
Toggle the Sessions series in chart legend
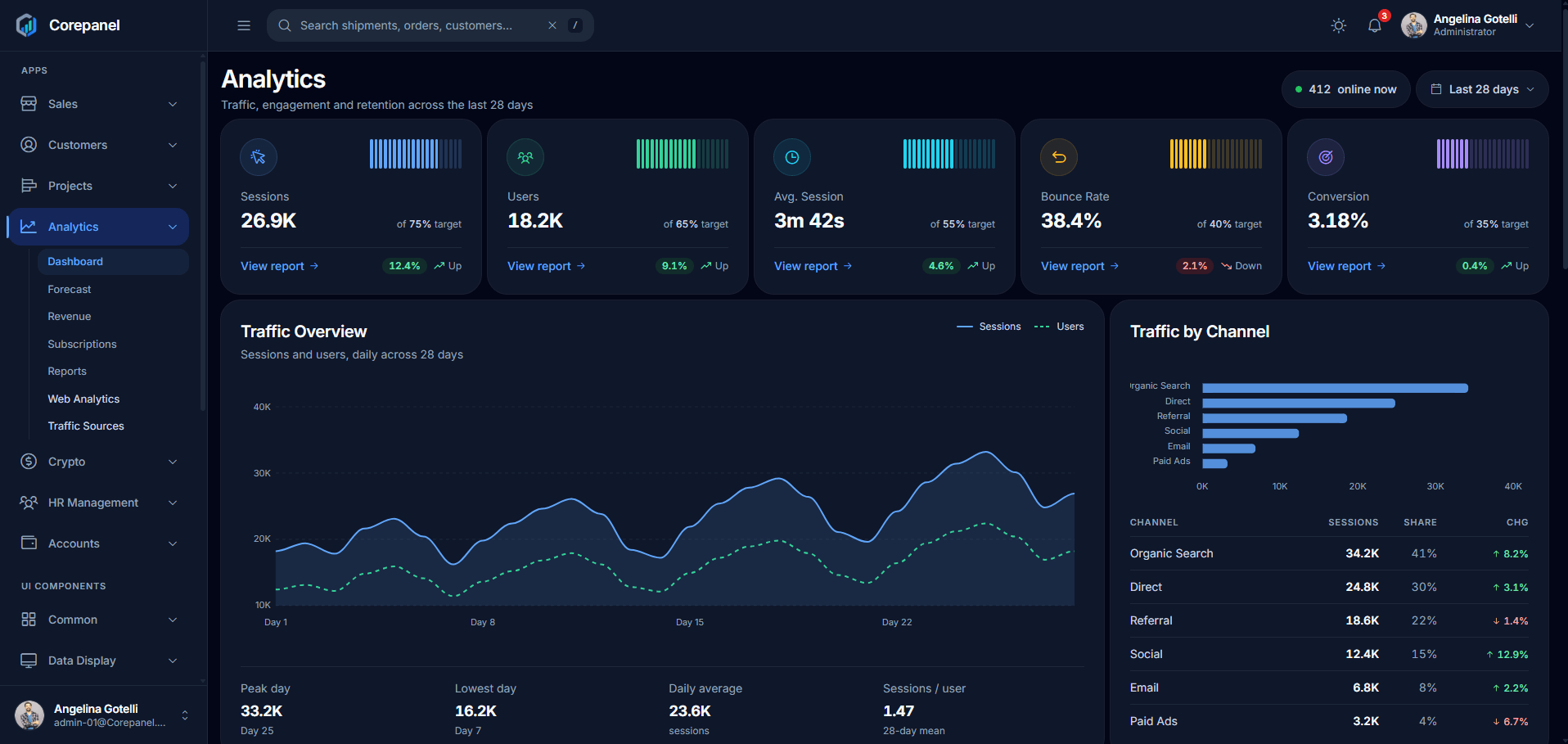click(x=989, y=327)
